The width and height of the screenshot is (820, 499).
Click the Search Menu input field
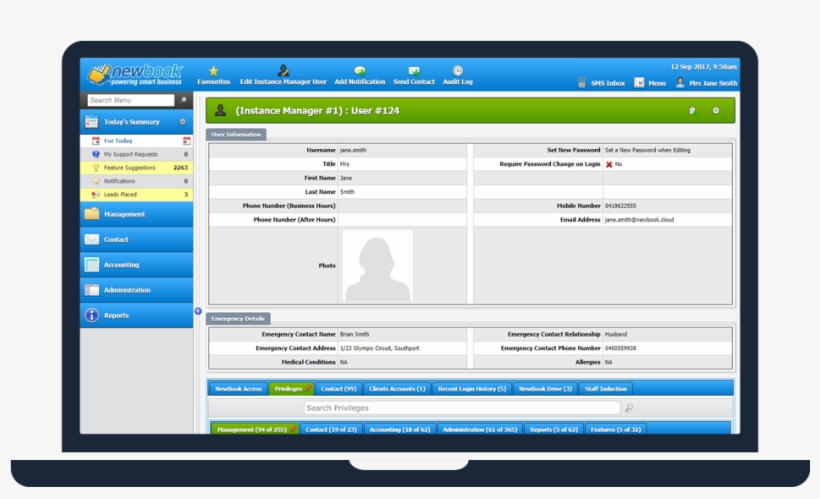[x=131, y=100]
